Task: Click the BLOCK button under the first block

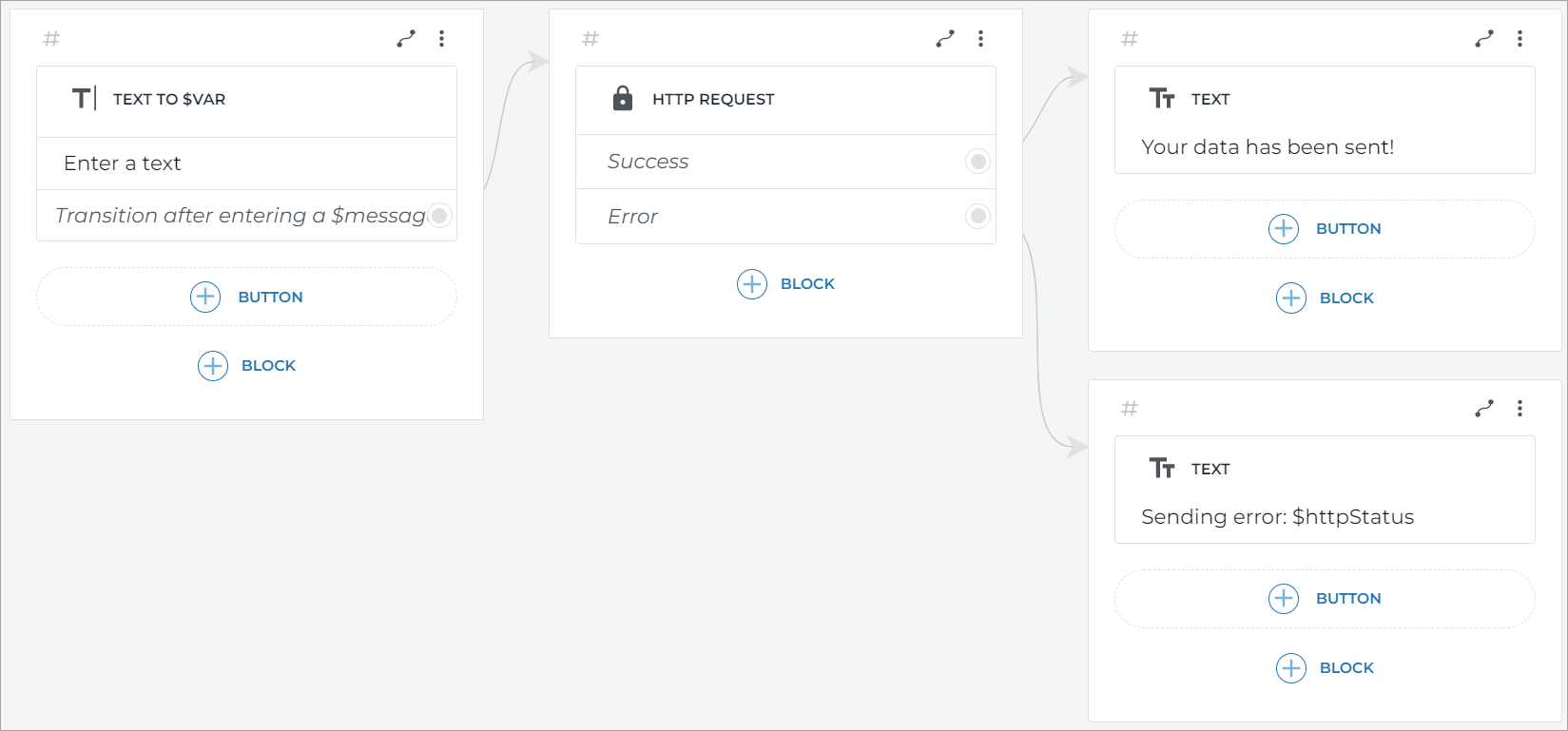Action: [x=245, y=365]
